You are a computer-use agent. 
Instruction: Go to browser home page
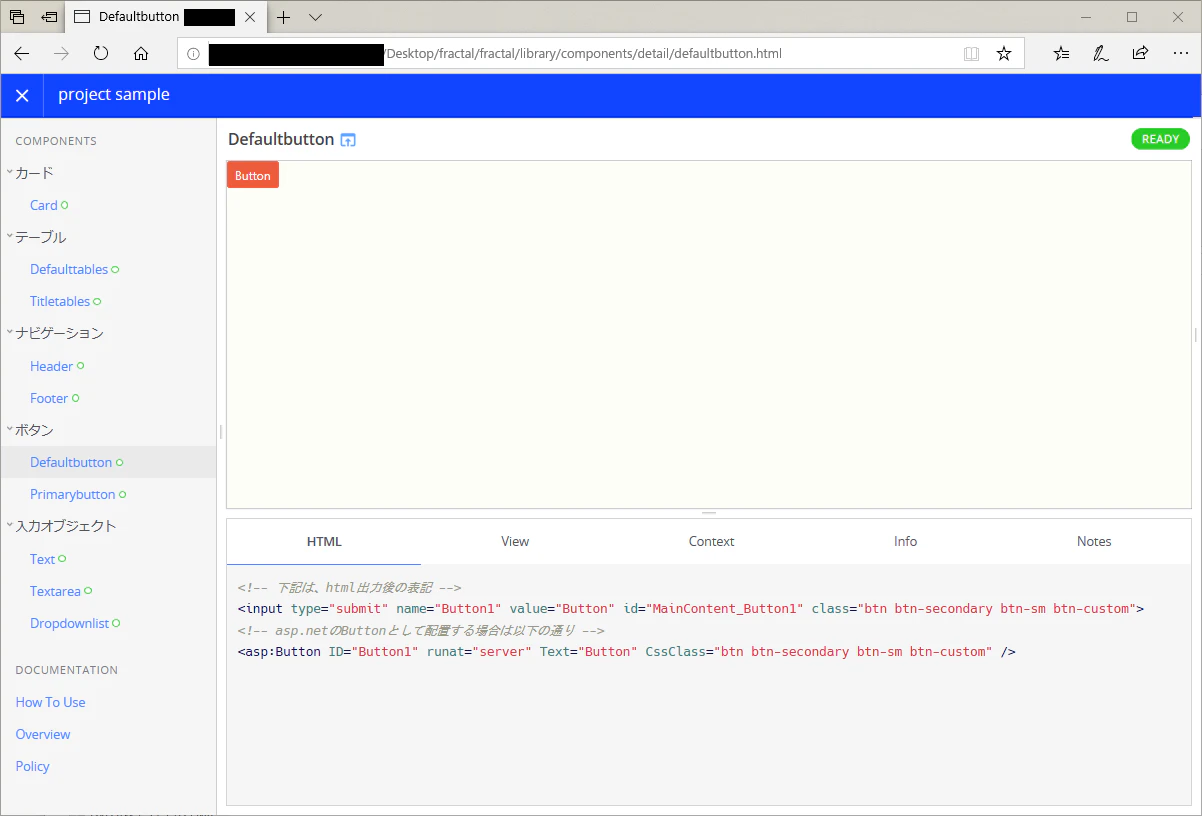pos(141,54)
